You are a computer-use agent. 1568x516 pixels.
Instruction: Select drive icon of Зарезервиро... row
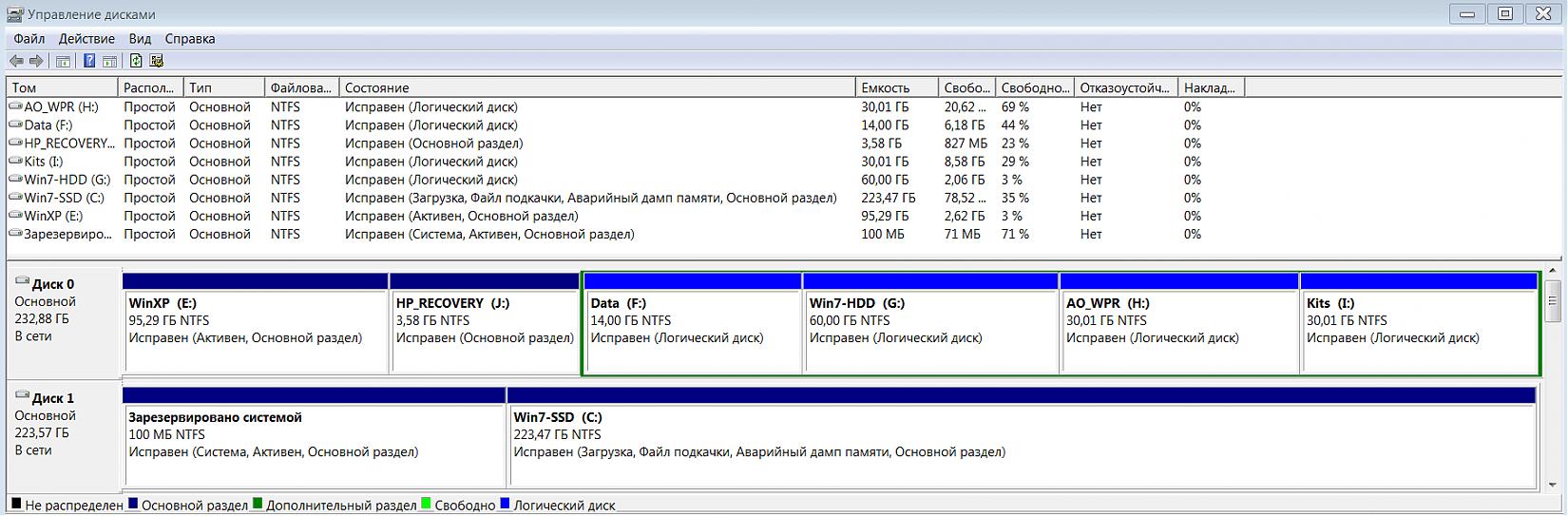[x=15, y=234]
